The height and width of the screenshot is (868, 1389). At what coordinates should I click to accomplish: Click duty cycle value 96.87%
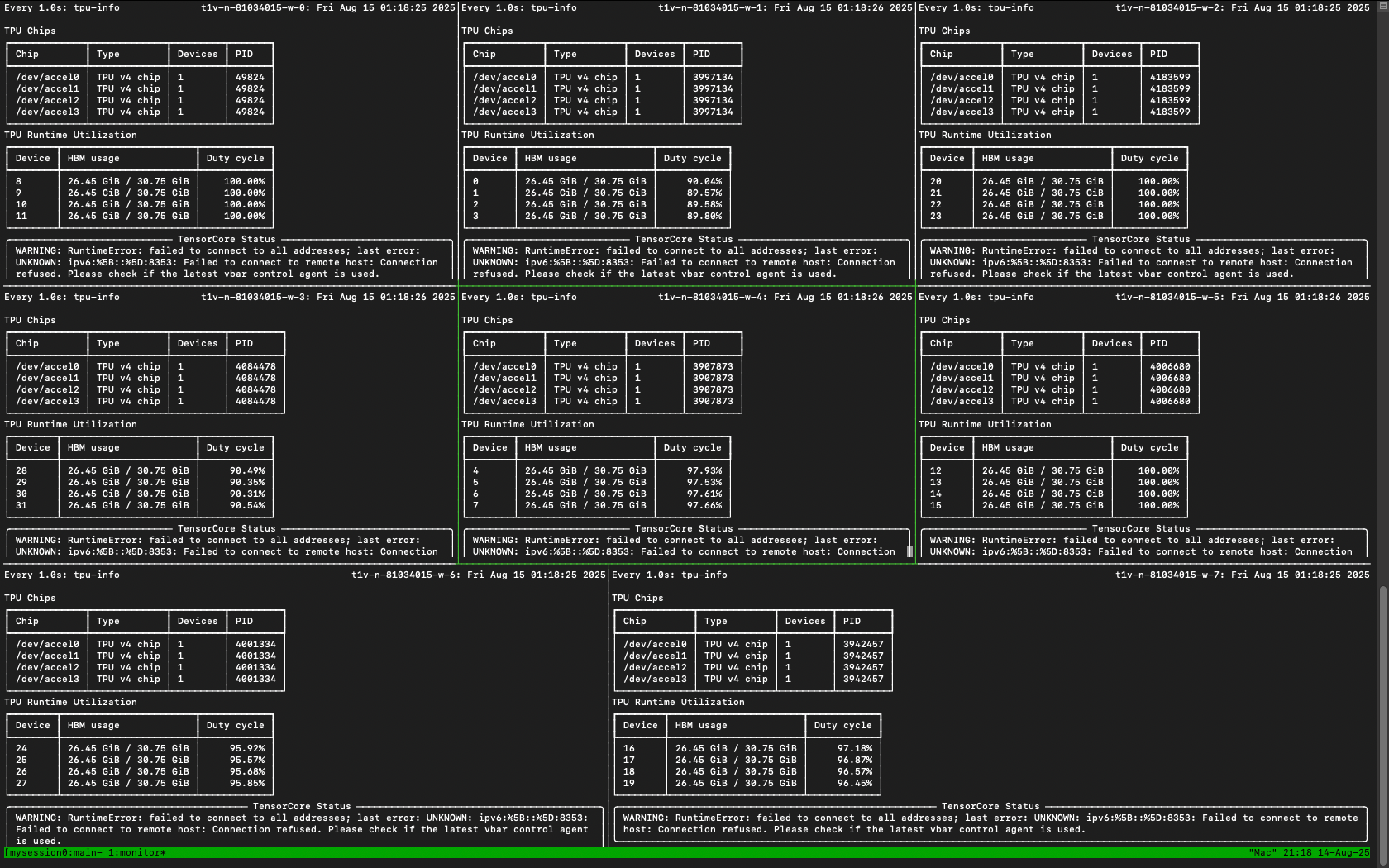click(855, 760)
